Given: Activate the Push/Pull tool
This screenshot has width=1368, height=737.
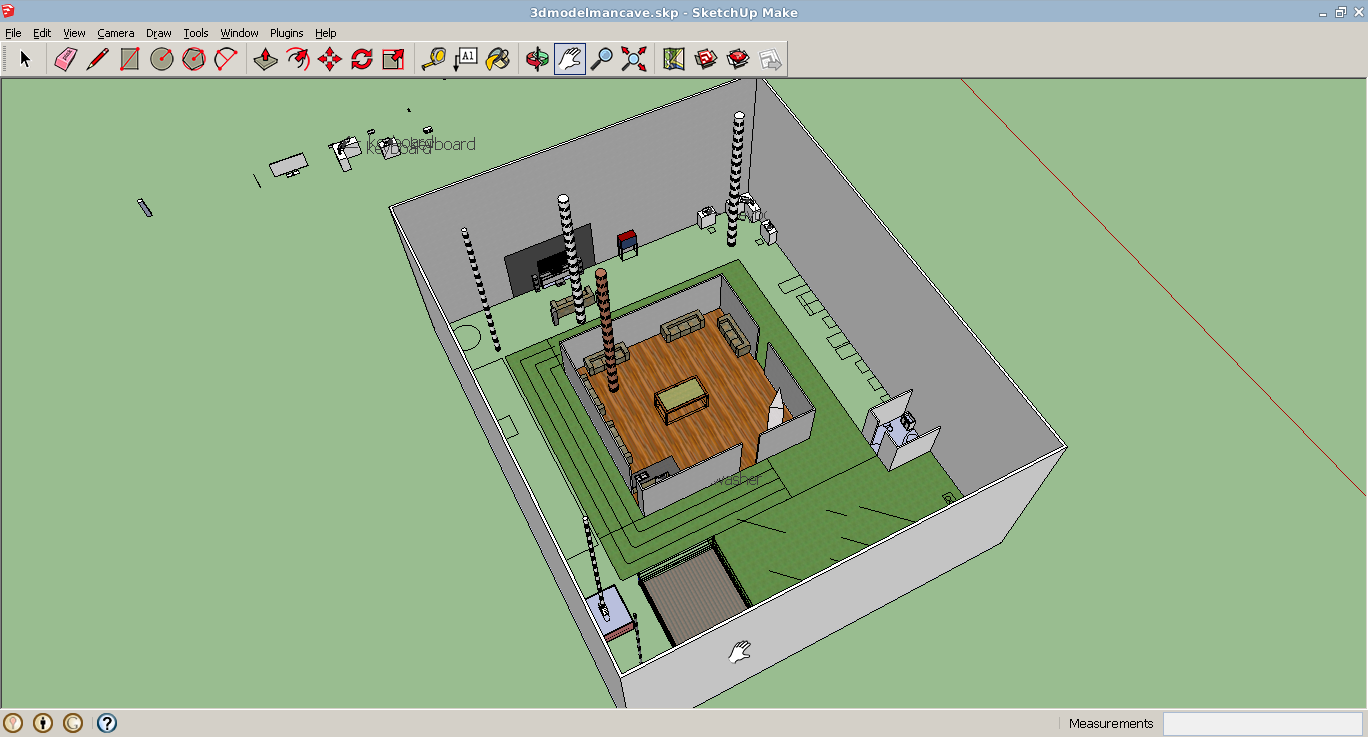Looking at the screenshot, I should [x=265, y=59].
